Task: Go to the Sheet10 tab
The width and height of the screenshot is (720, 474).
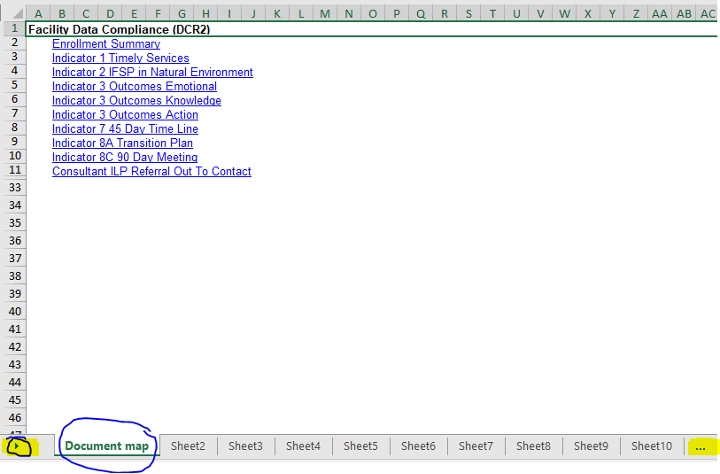Action: click(651, 446)
